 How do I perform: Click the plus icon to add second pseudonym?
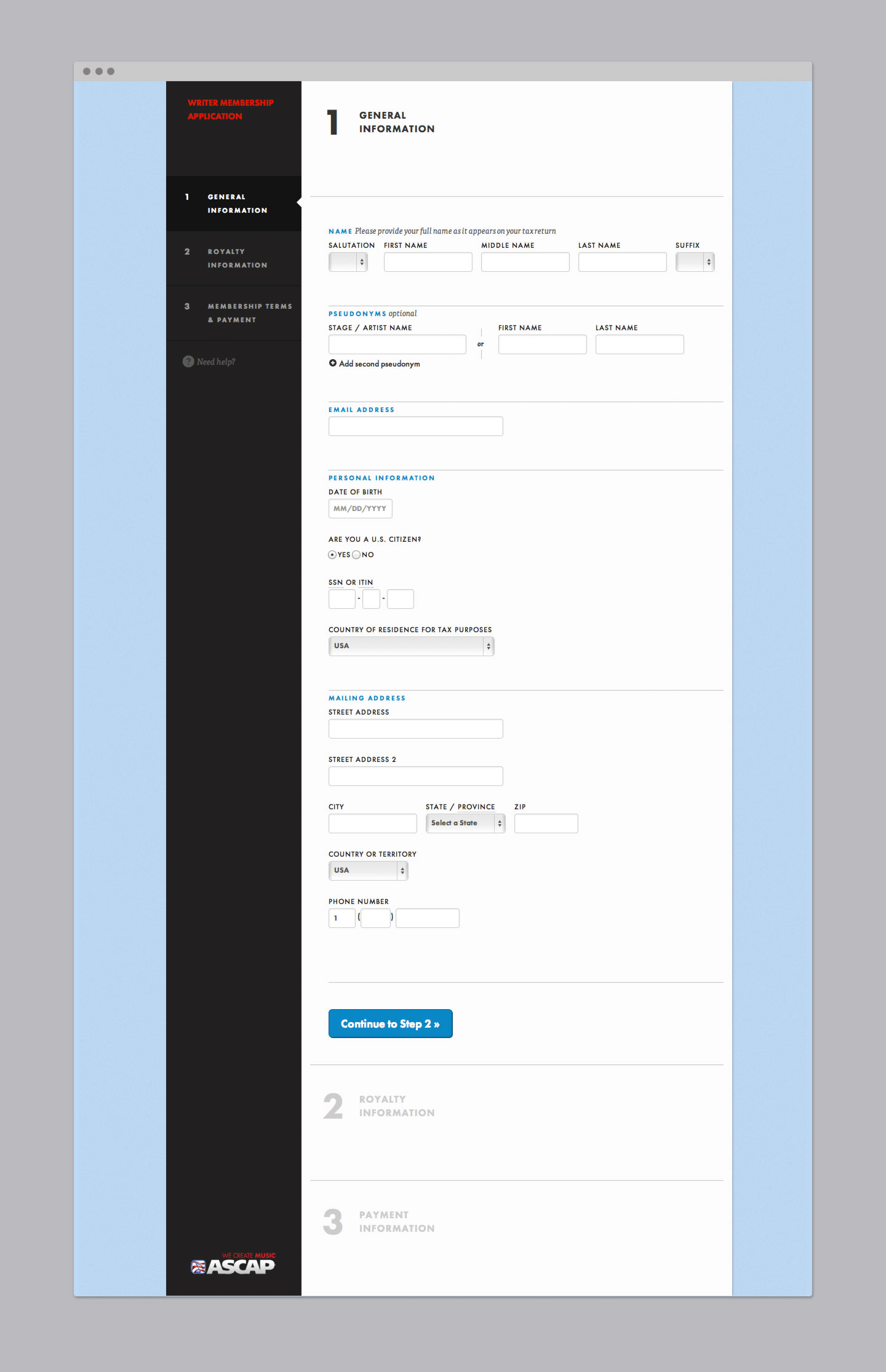[x=333, y=363]
